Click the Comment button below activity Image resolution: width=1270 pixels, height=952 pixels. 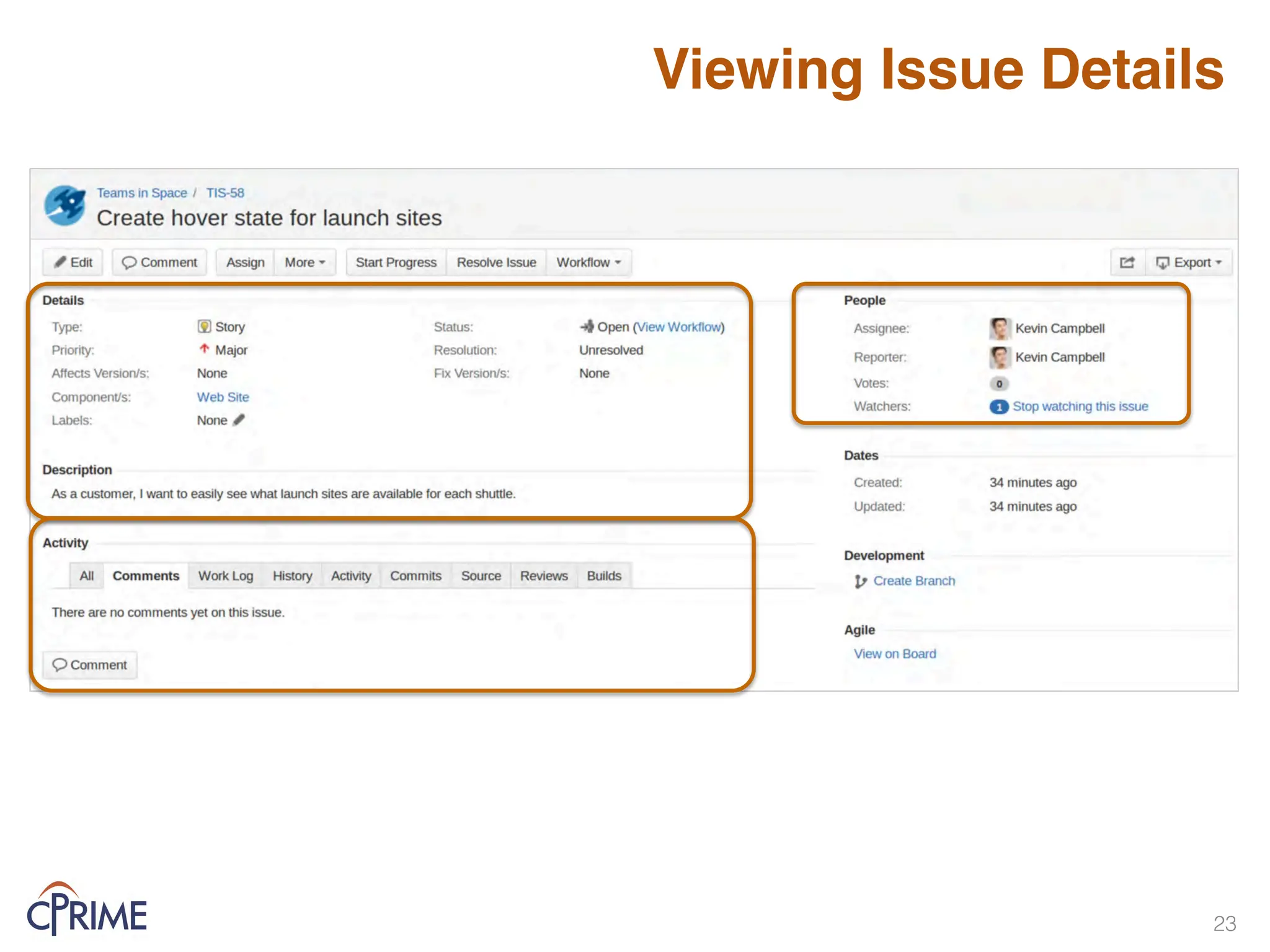(90, 665)
